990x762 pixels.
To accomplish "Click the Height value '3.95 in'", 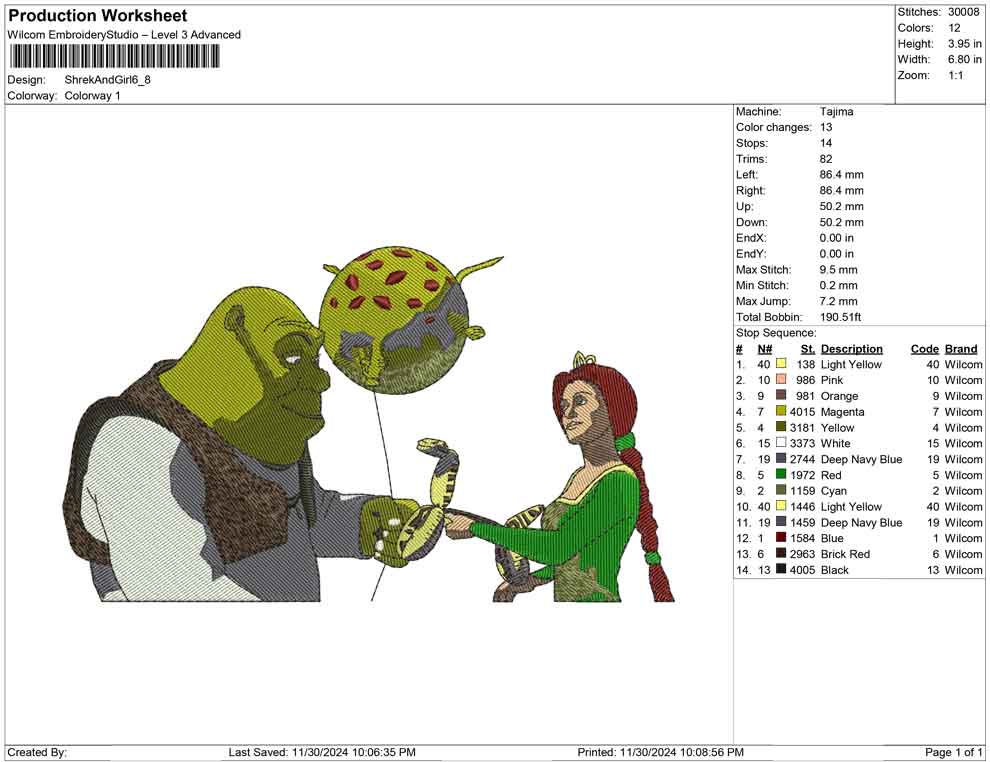I will [x=964, y=44].
